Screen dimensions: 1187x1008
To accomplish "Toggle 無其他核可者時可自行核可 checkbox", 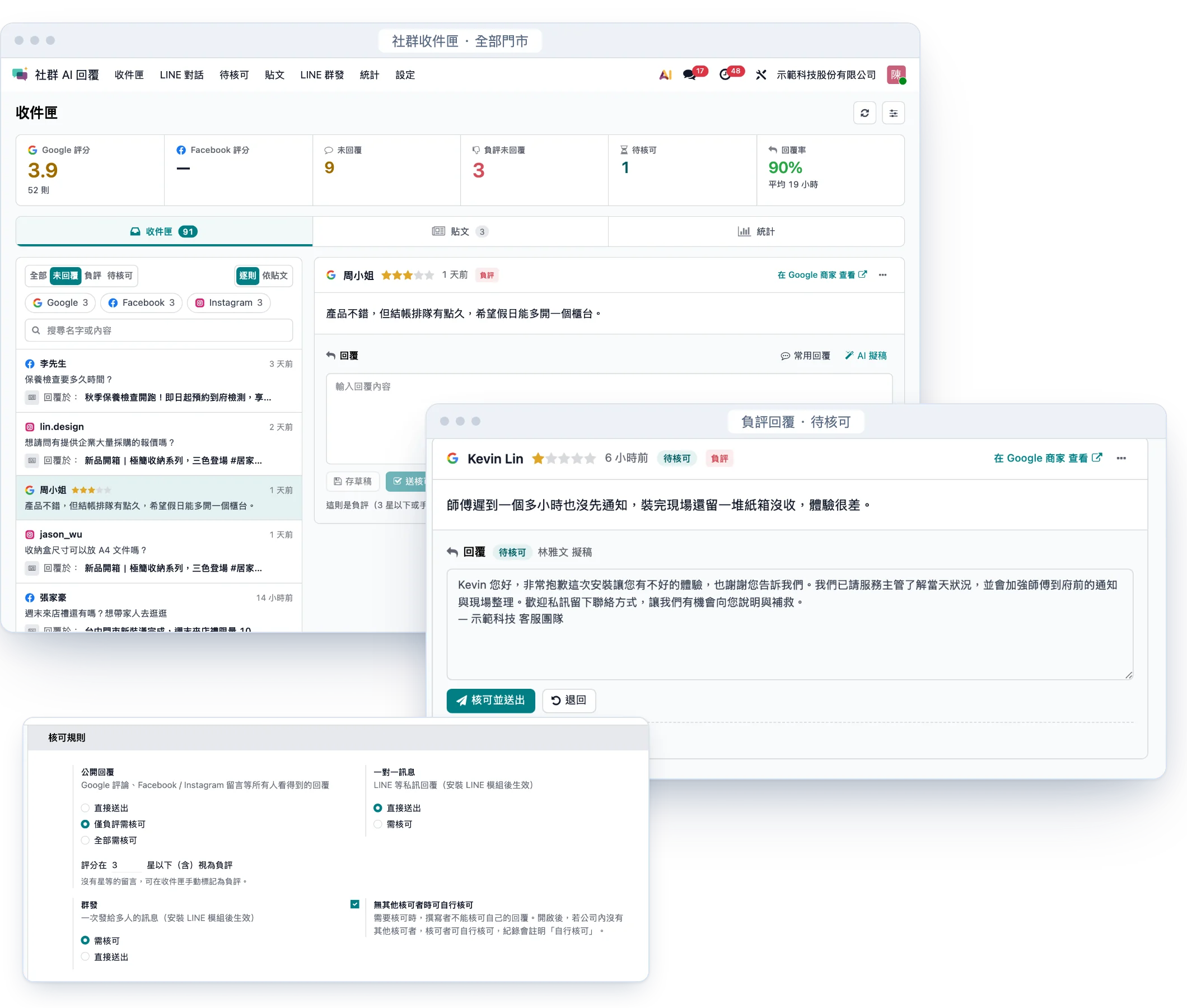I will (355, 904).
